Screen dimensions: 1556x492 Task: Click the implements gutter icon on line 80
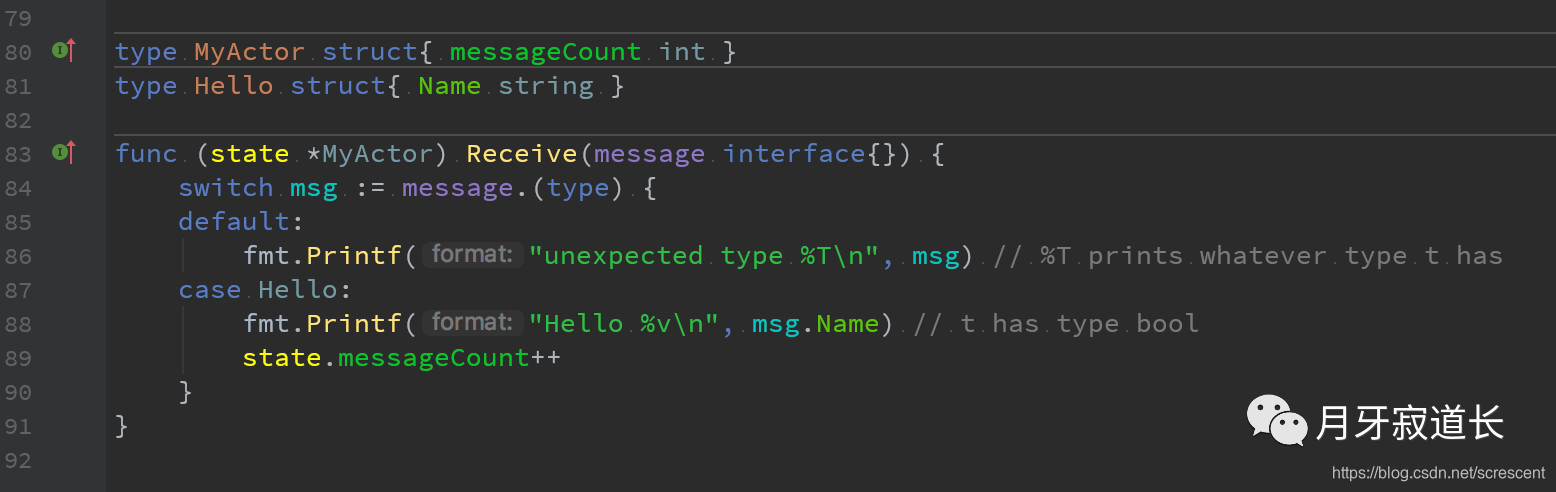[64, 50]
